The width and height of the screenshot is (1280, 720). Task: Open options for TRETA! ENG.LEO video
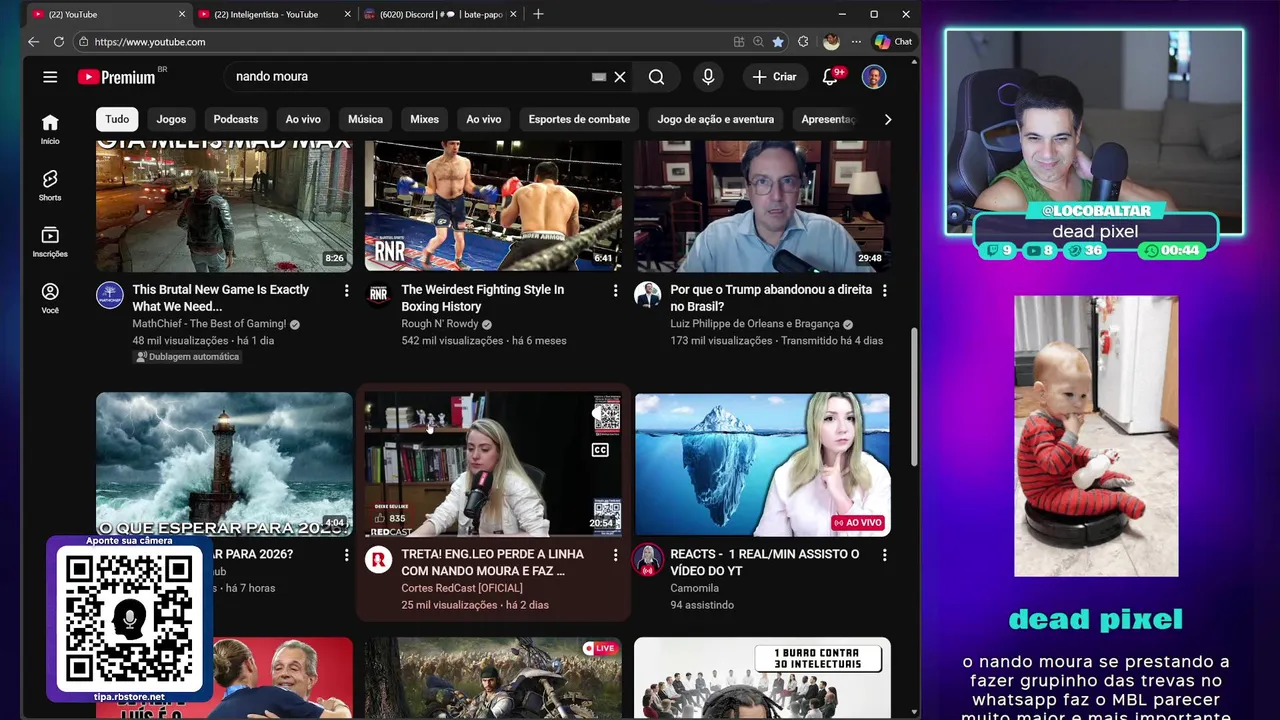coord(615,554)
